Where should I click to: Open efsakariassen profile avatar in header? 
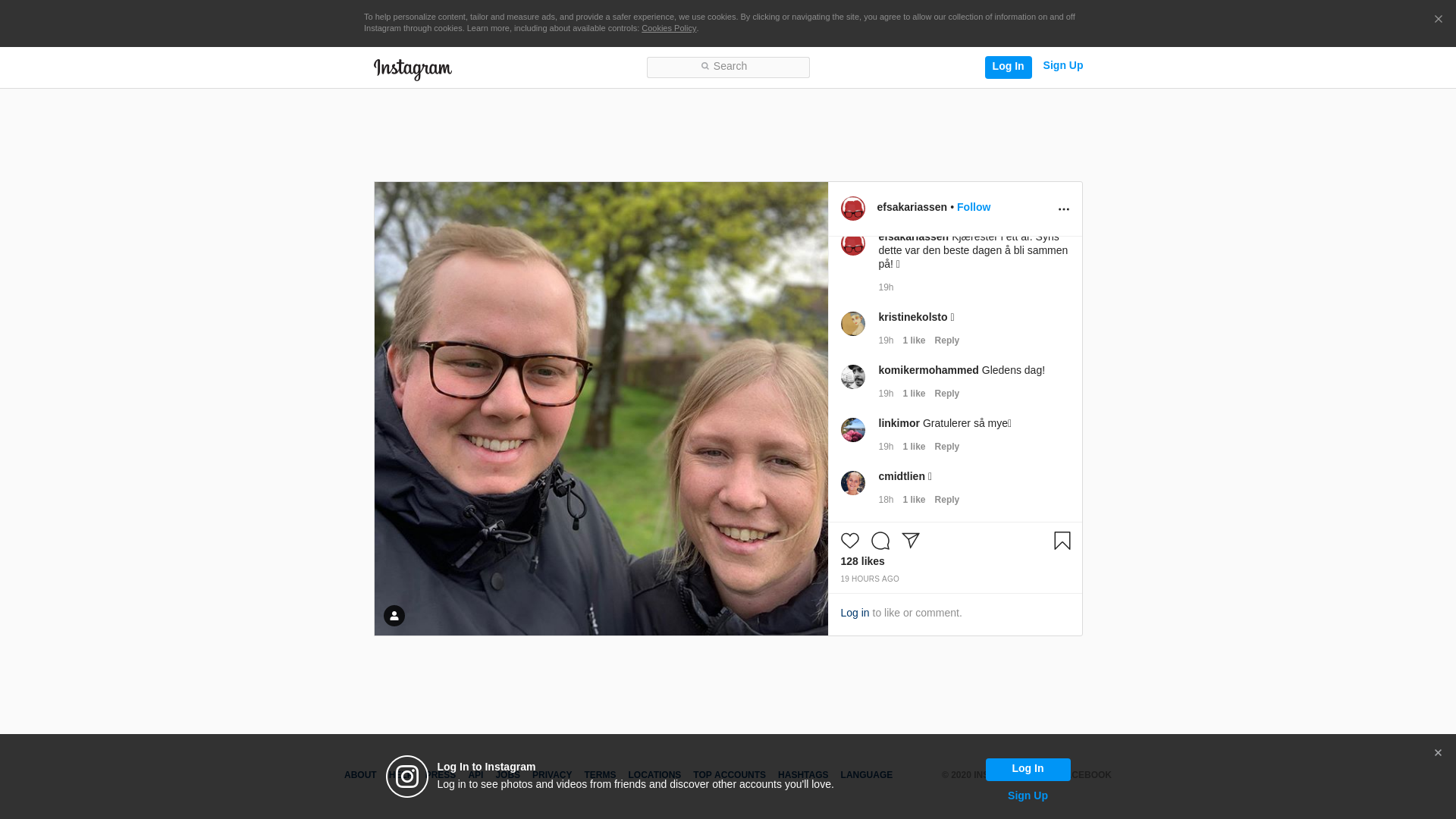click(853, 209)
